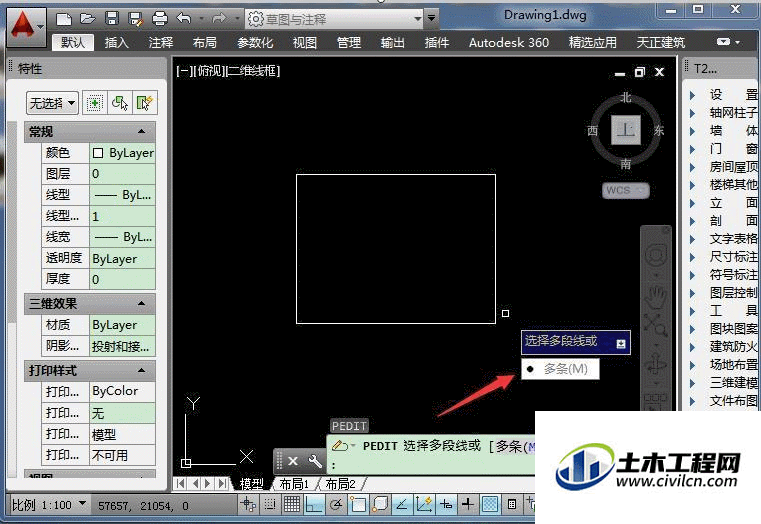The image size is (761, 524).
Task: Toggle Quick Properties in status bar
Action: (512, 505)
